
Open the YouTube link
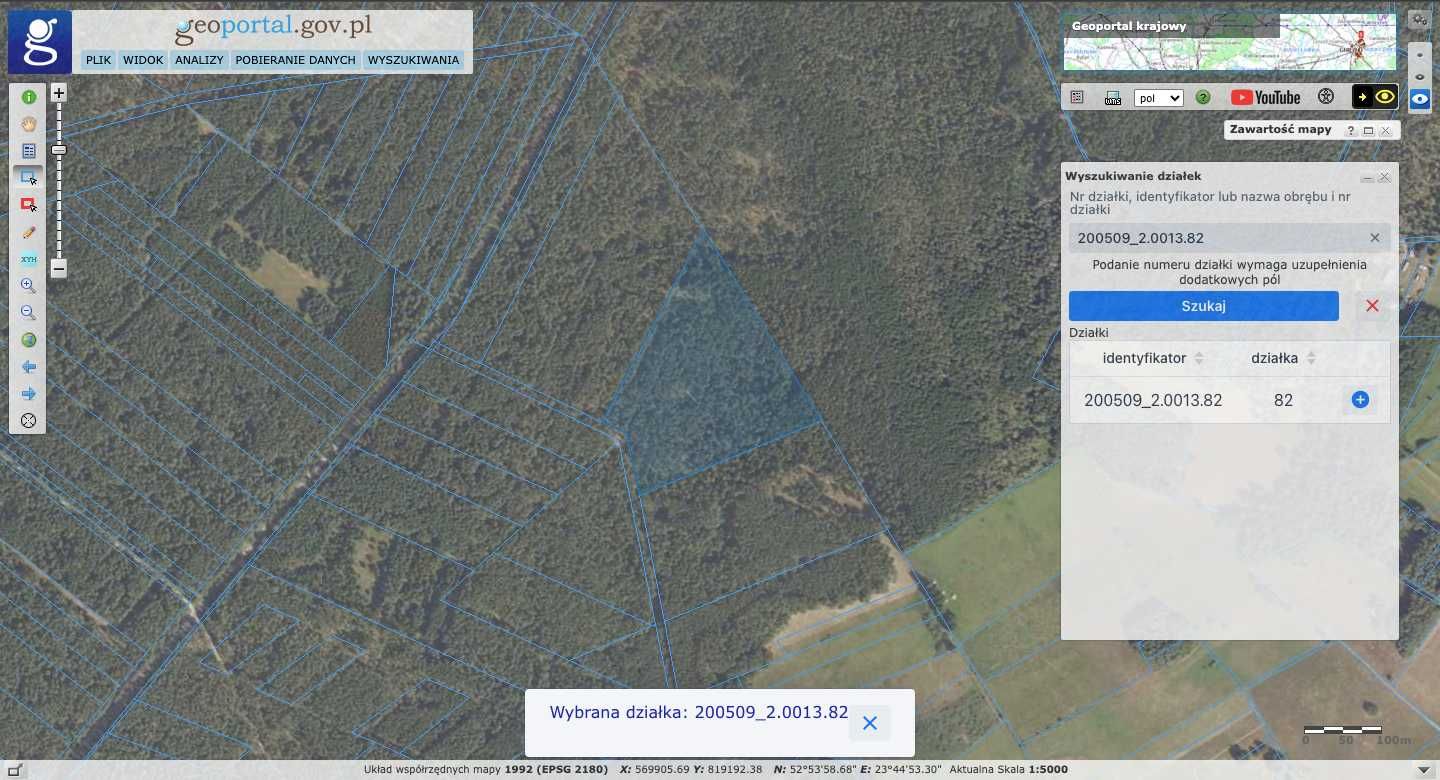coord(1265,97)
